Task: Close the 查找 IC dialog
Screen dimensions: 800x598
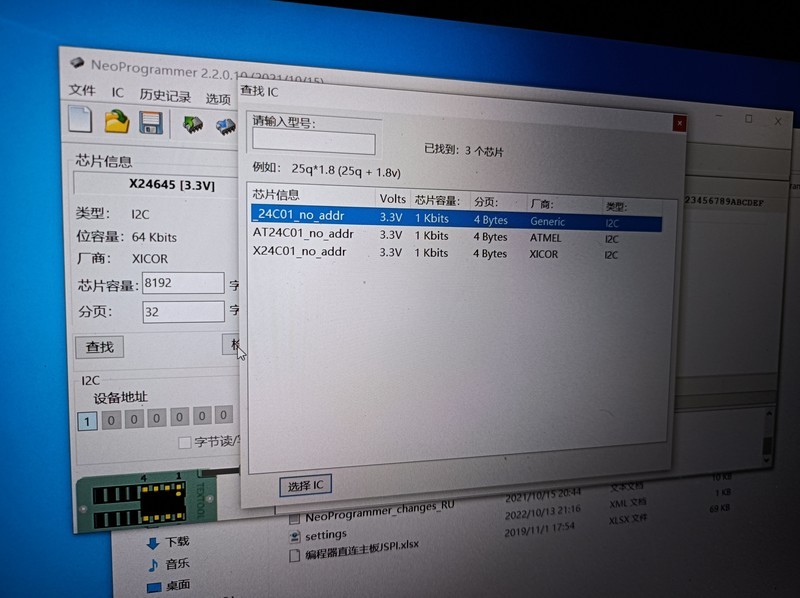Action: pyautogui.click(x=680, y=124)
